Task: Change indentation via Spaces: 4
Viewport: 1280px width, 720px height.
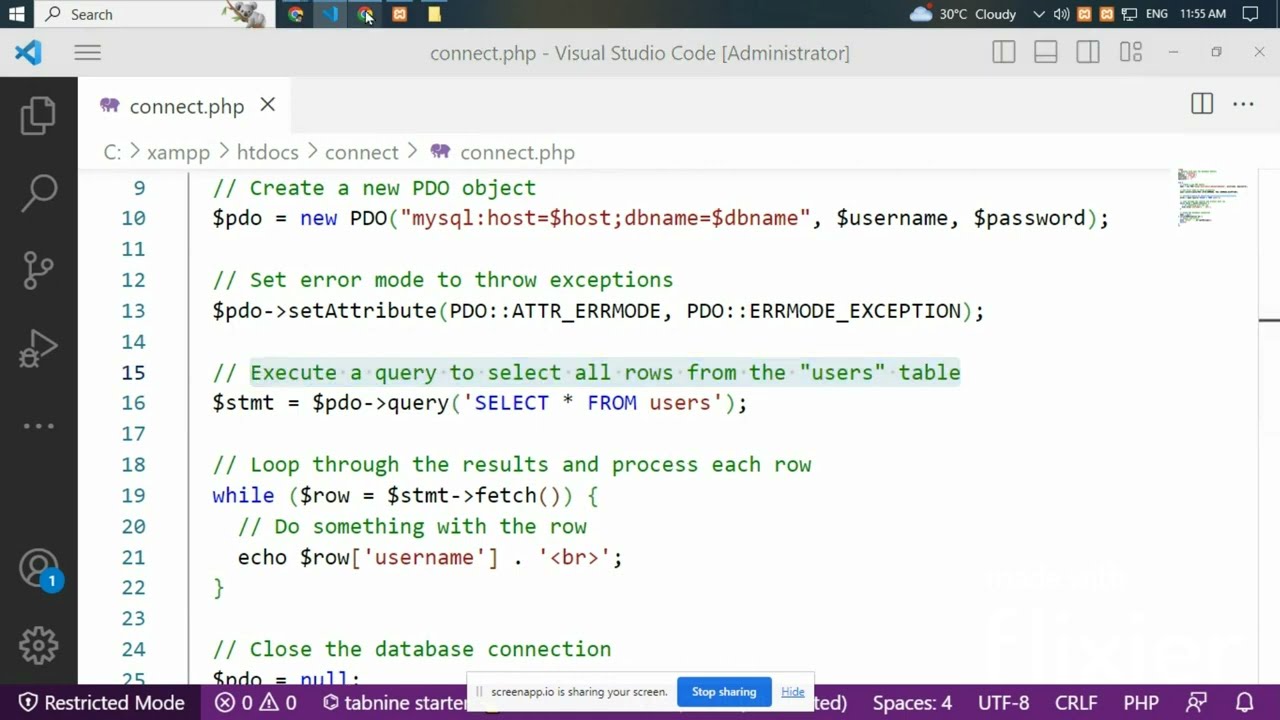Action: (x=912, y=702)
